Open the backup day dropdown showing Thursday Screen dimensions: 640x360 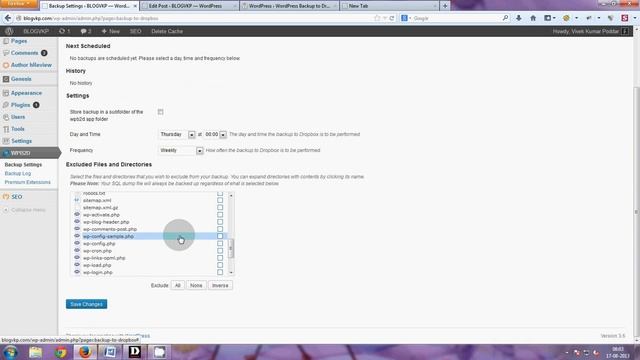[x=177, y=134]
